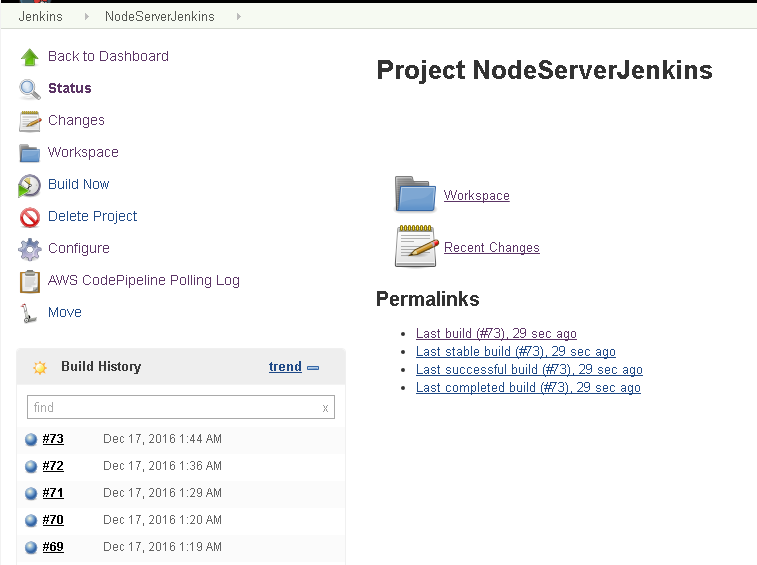The image size is (757, 565).
Task: Go to Jenkins breadcrumb home
Action: (41, 16)
